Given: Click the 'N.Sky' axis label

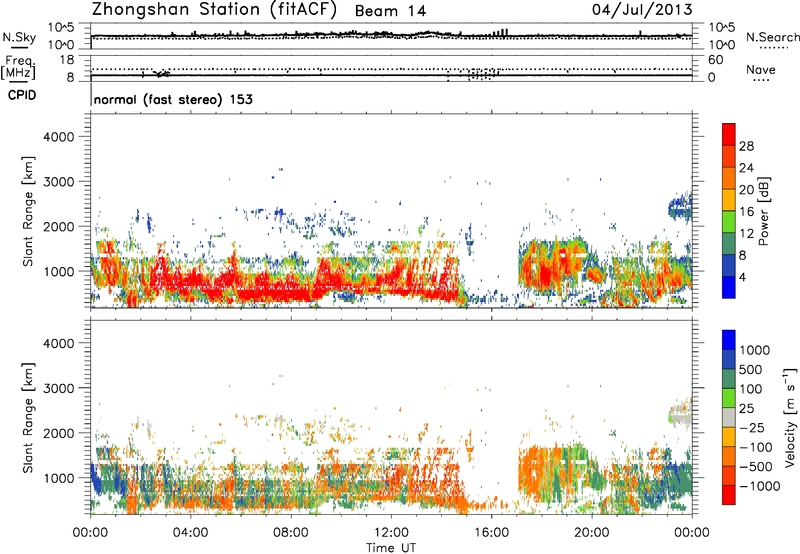Looking at the screenshot, I should pos(19,37).
